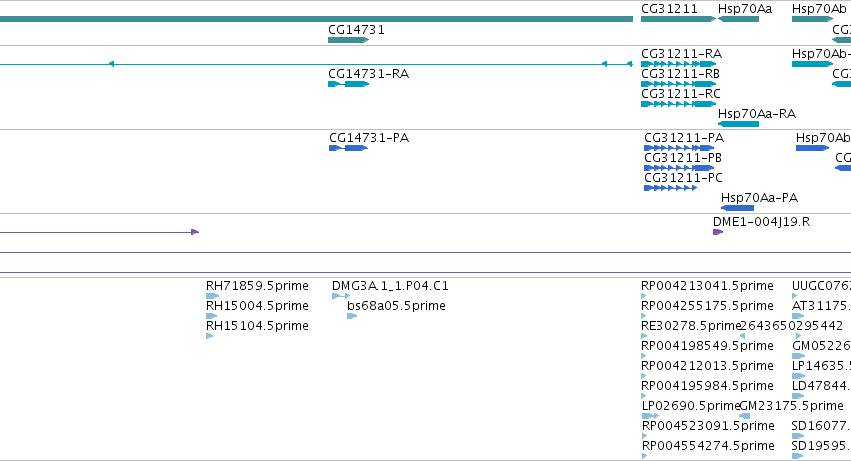Click the GM23175.5prime EST glyph
Screen dimensions: 851x461
(x=745, y=416)
